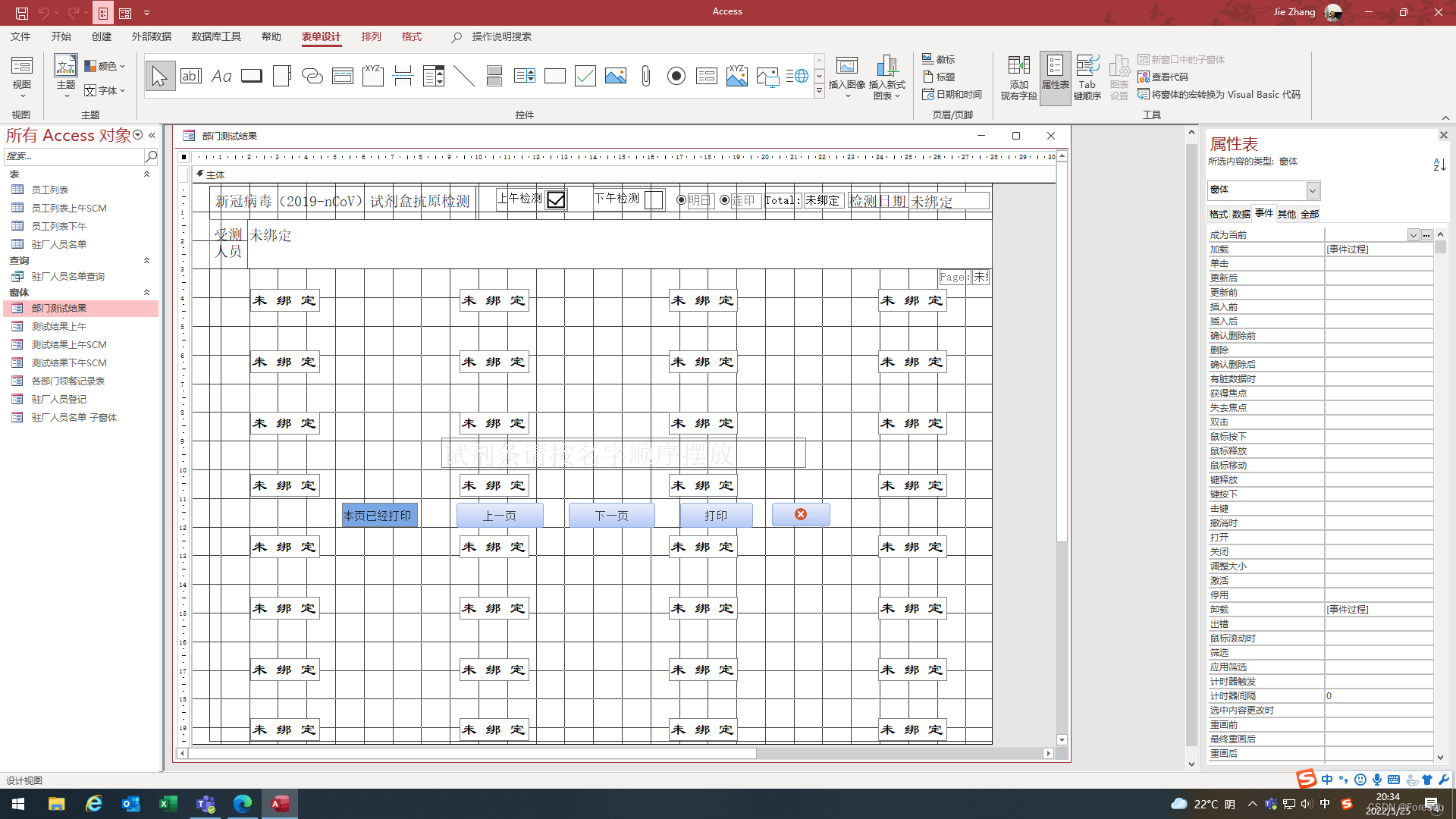Select the Option Button control icon

tap(676, 76)
